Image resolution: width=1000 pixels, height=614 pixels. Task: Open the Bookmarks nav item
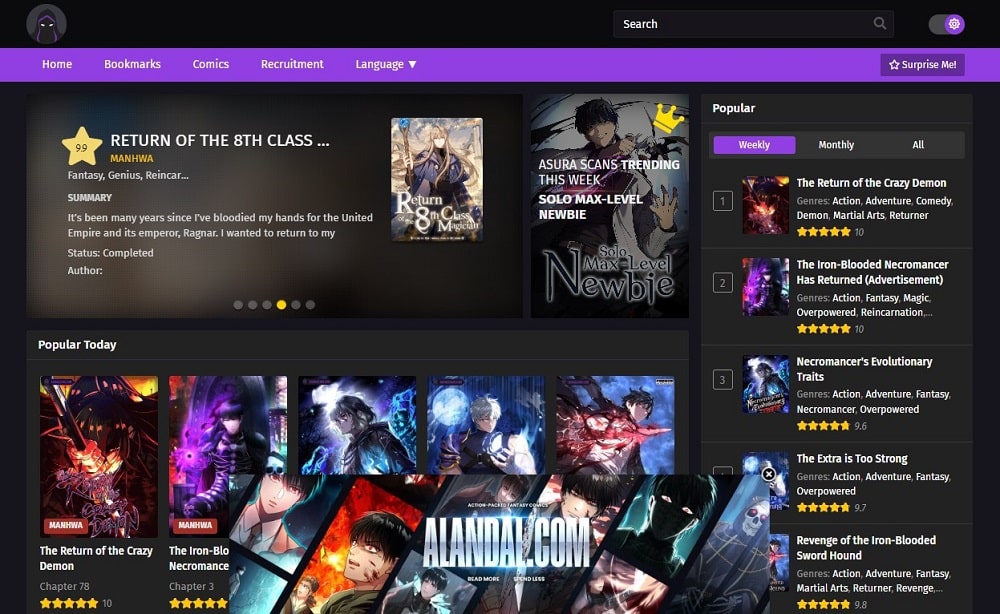[x=133, y=64]
